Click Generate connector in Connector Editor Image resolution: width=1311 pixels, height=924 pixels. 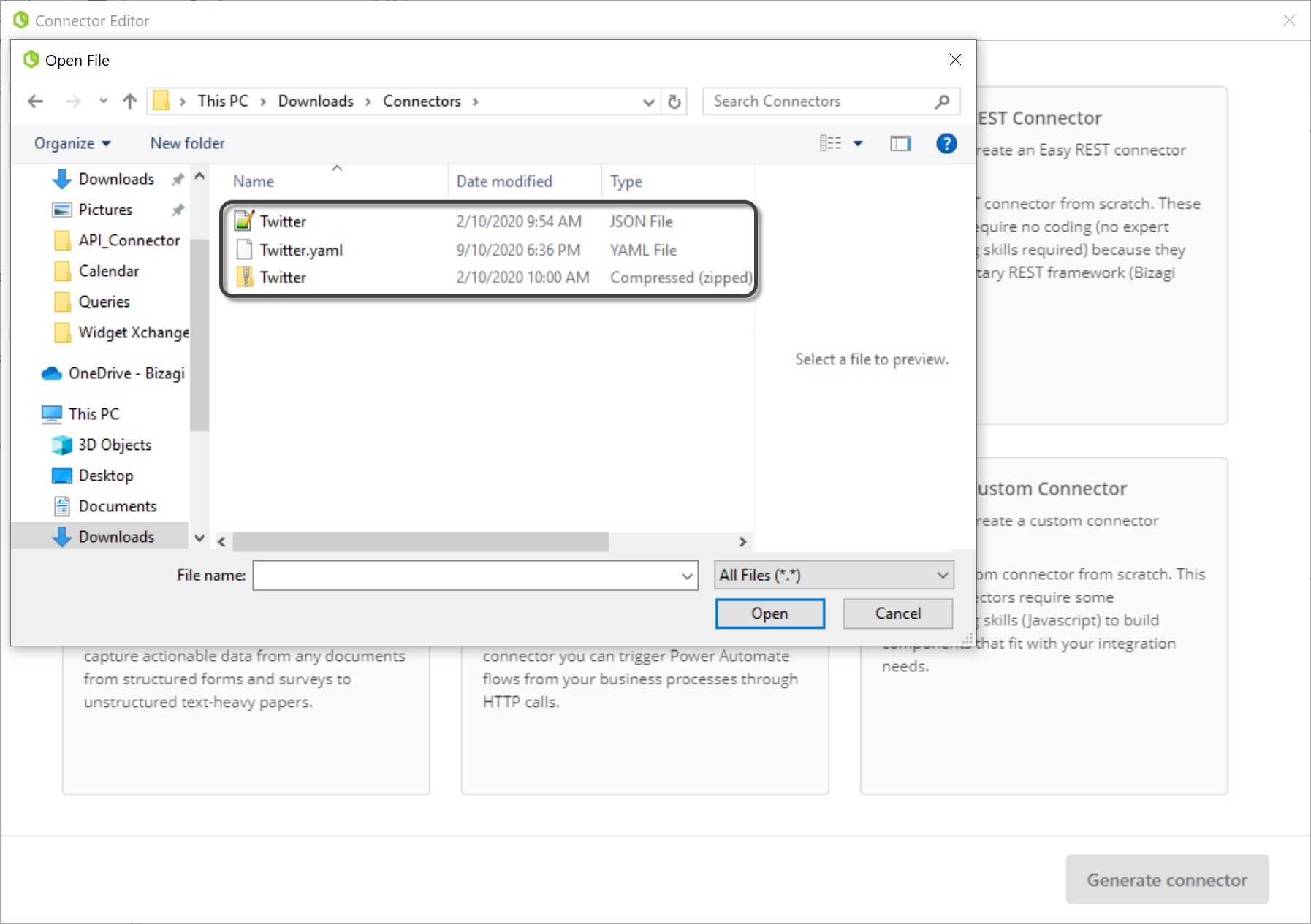1167,879
